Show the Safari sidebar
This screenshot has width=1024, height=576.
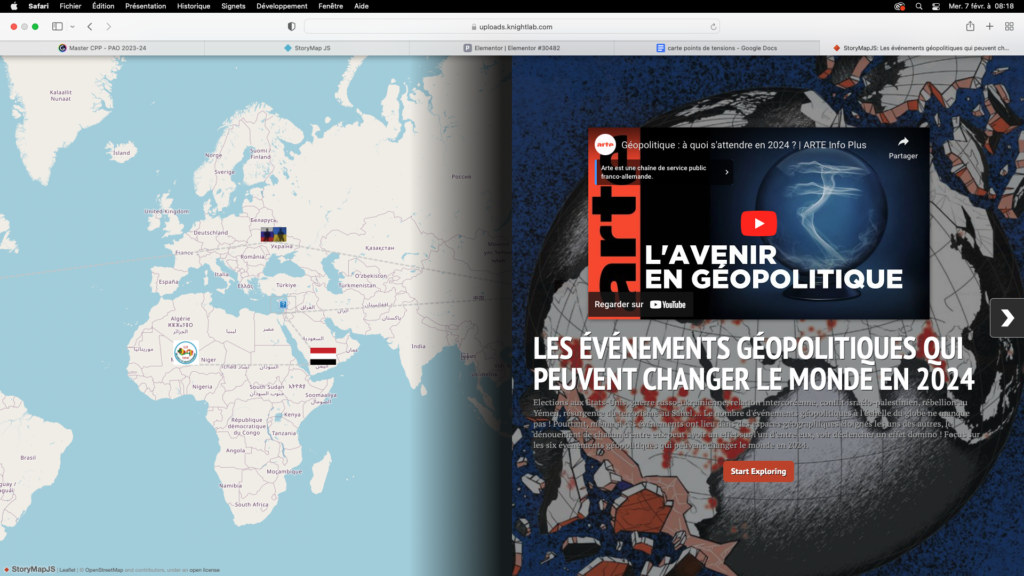(x=57, y=27)
